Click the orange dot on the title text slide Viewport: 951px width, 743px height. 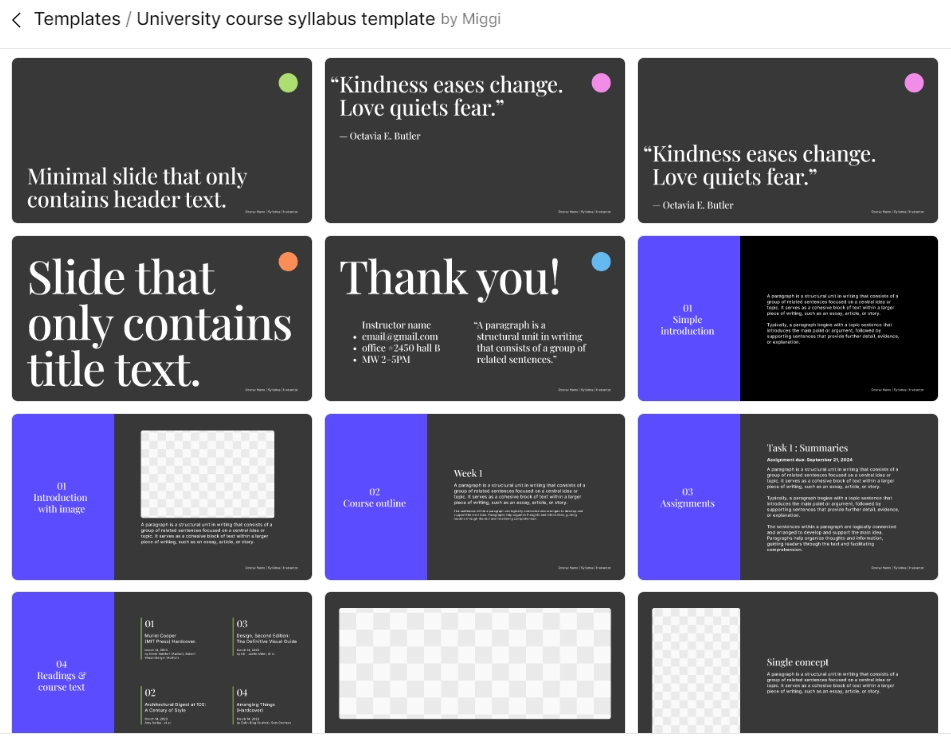click(288, 261)
